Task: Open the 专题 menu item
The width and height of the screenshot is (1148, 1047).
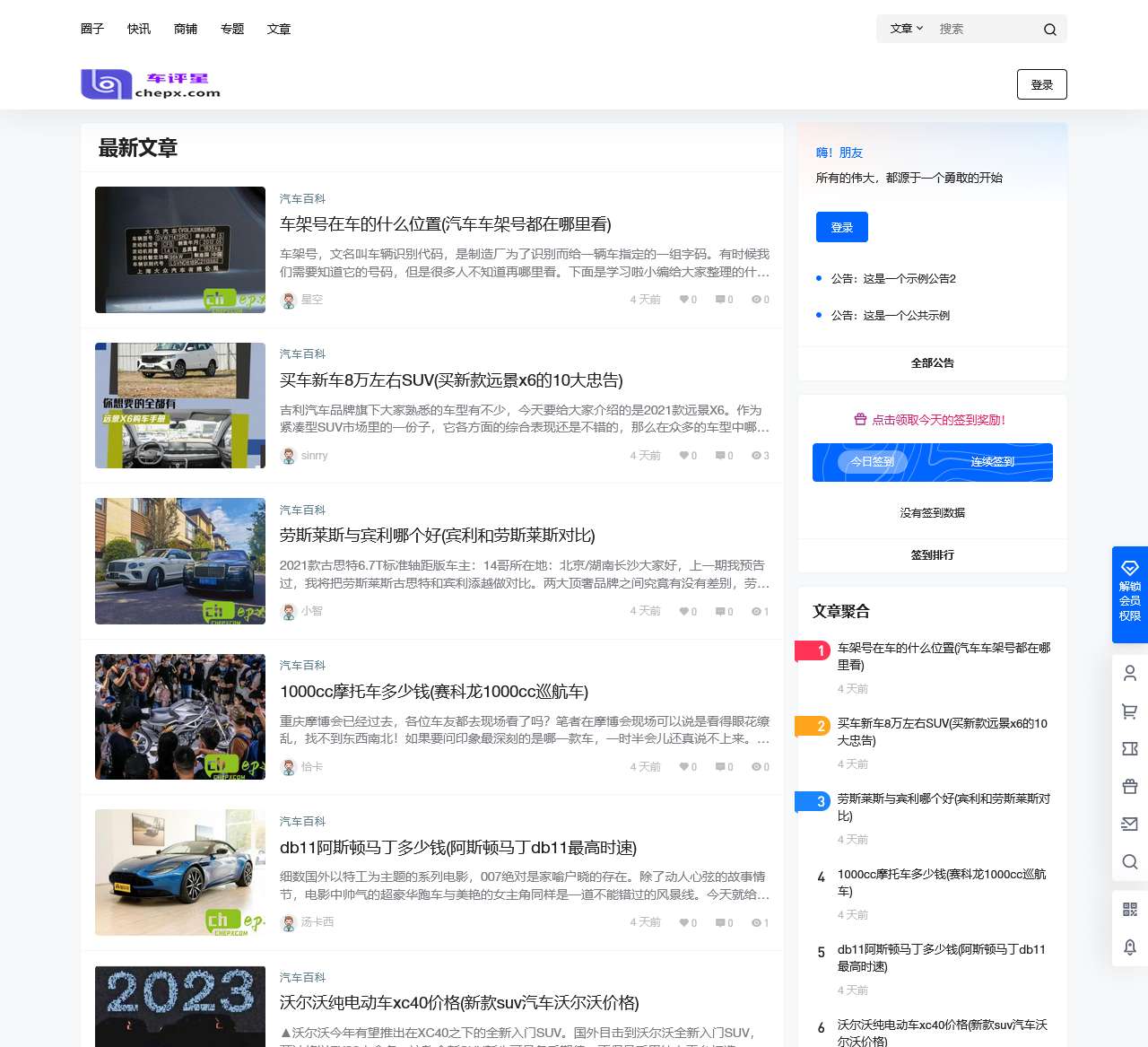Action: (232, 29)
